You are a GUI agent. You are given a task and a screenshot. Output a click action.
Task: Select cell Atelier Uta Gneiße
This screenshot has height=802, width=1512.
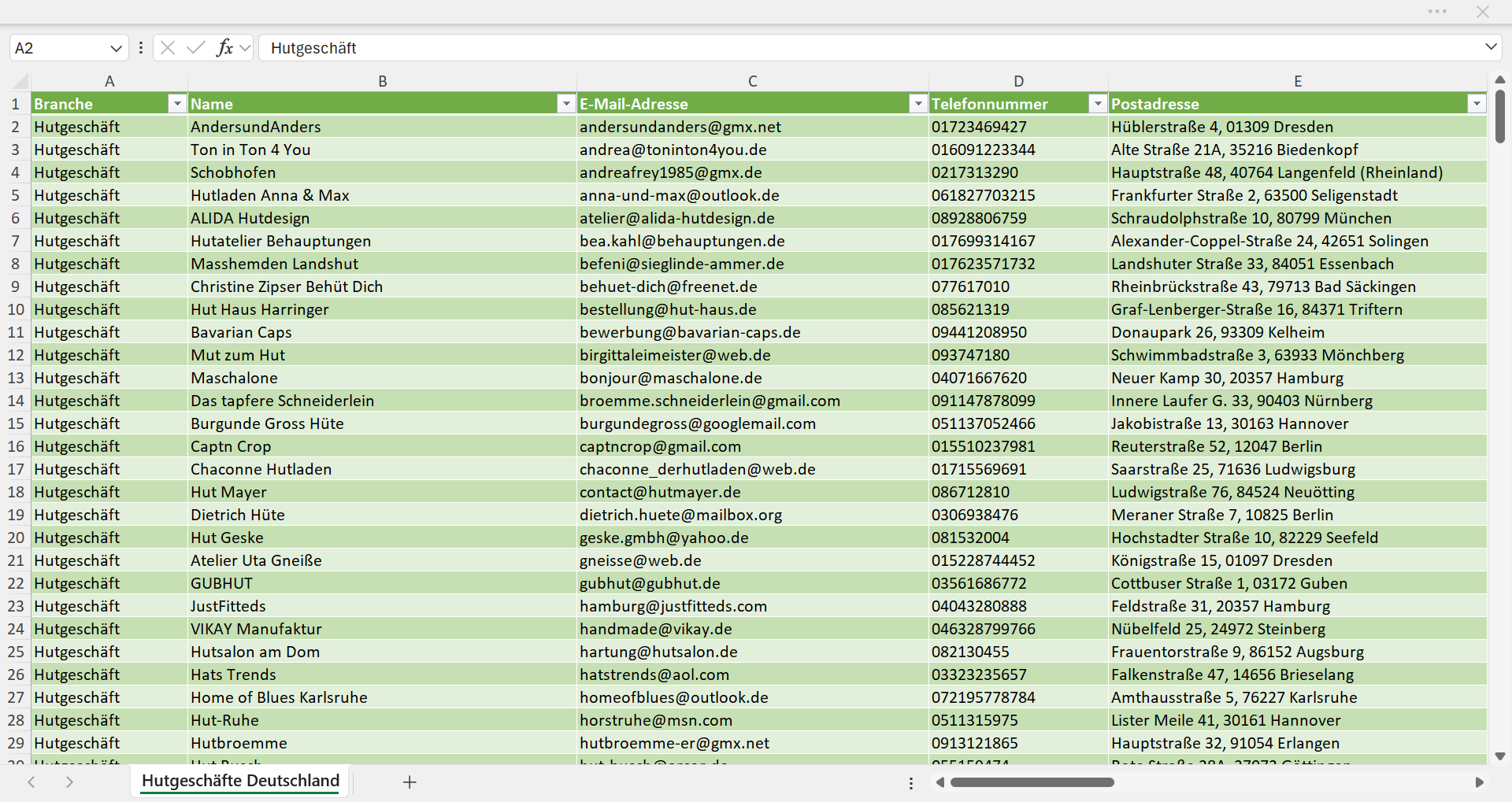tap(382, 560)
